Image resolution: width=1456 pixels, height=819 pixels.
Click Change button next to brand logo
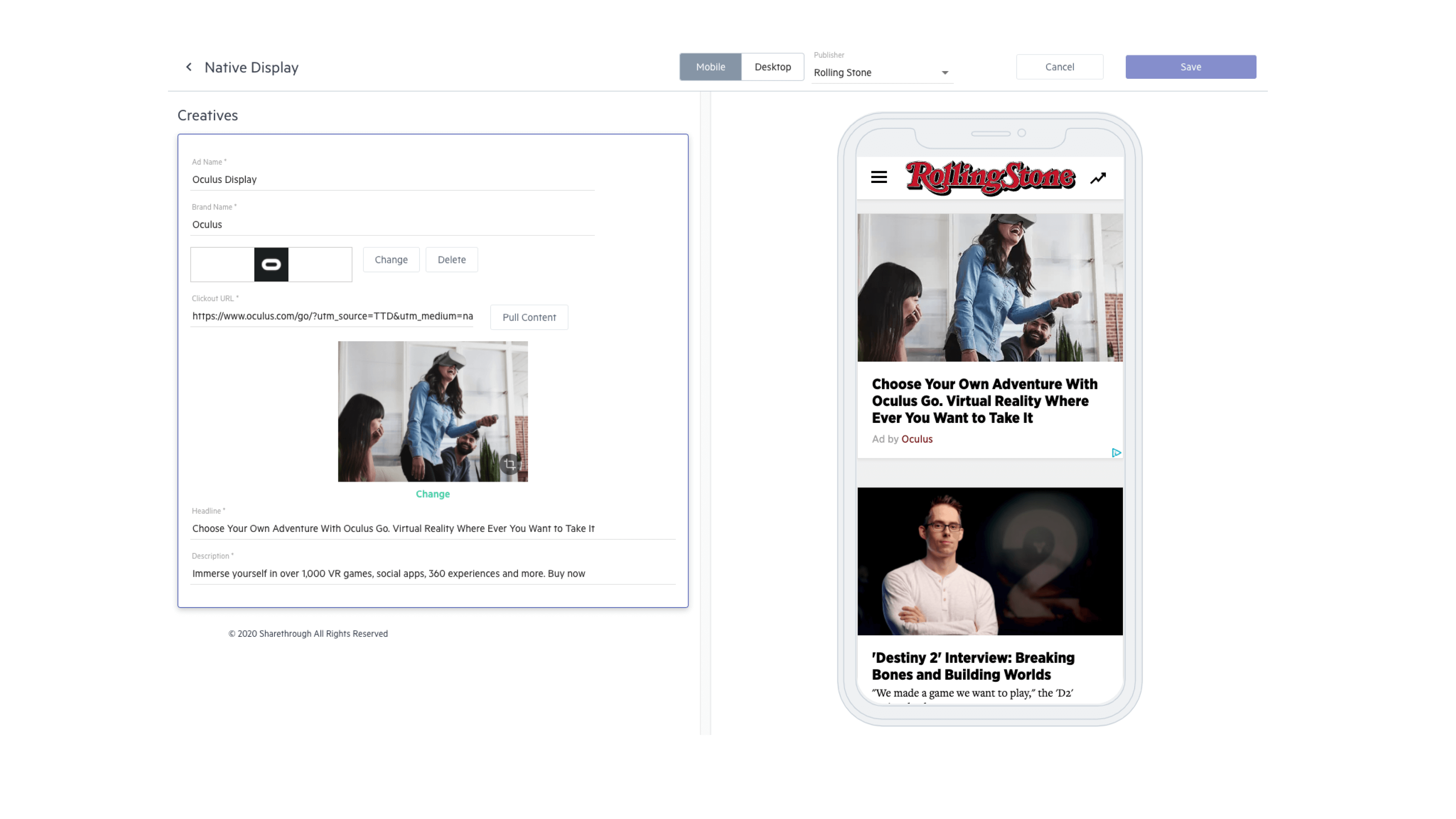point(390,260)
